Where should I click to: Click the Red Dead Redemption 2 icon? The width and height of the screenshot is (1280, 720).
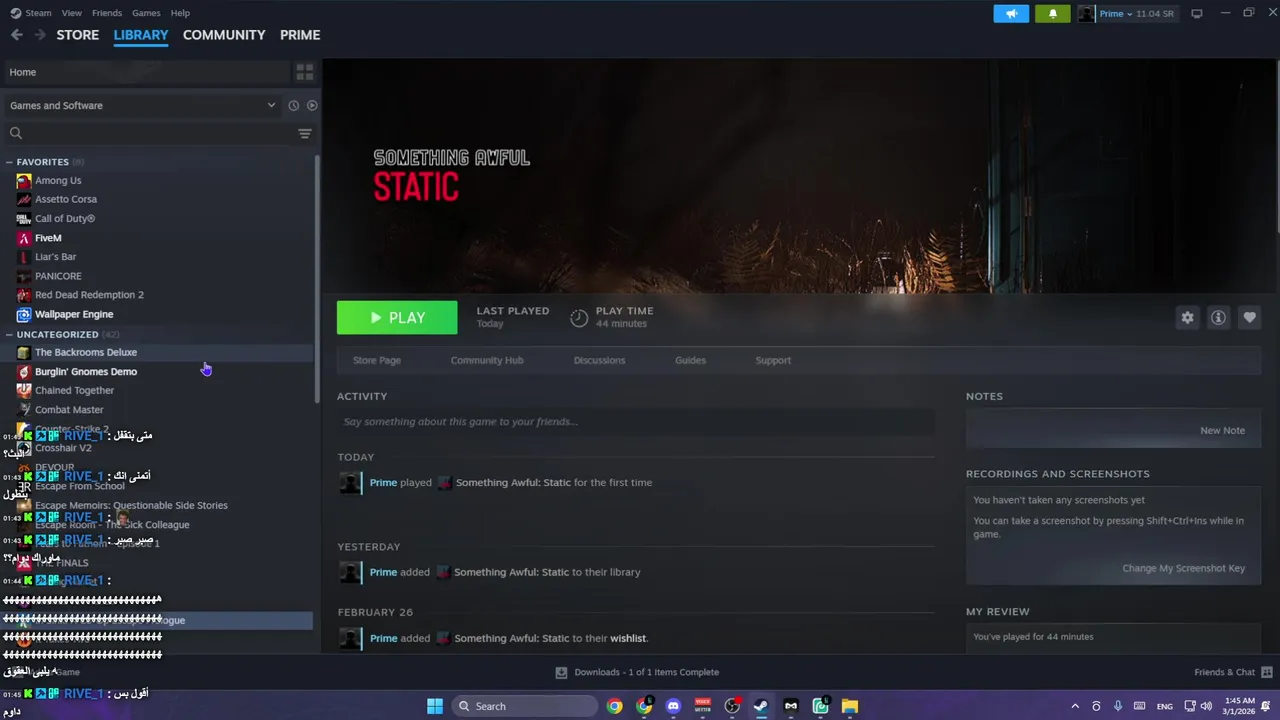pyautogui.click(x=24, y=295)
